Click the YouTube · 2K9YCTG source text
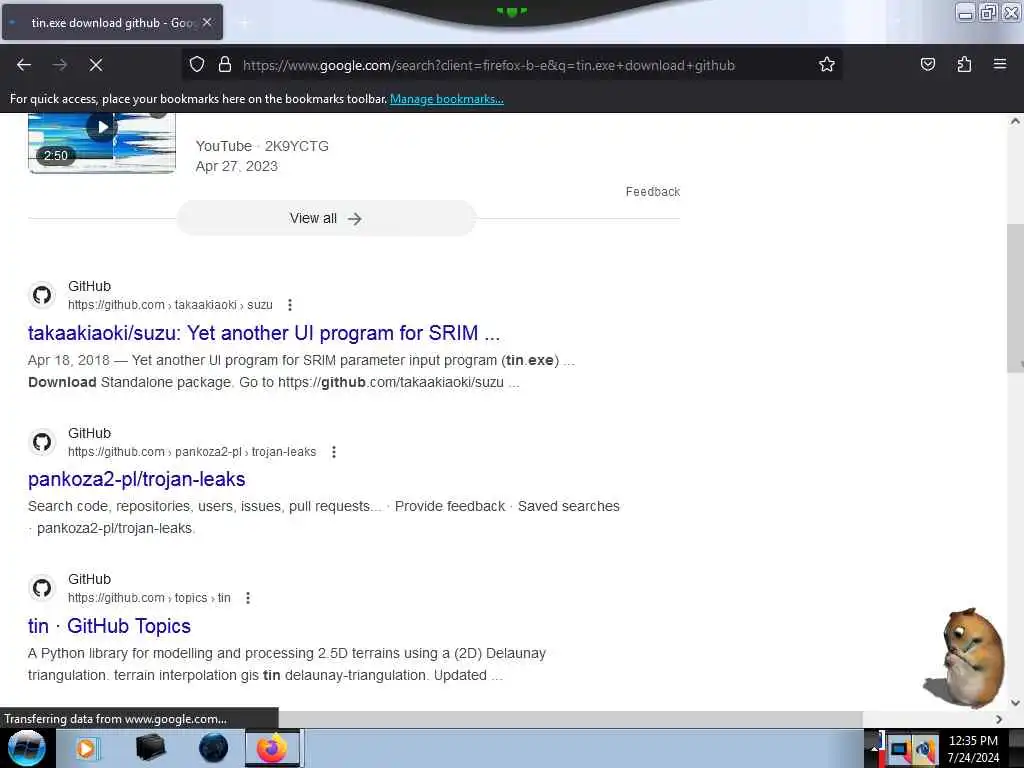The width and height of the screenshot is (1024, 768). point(262,146)
